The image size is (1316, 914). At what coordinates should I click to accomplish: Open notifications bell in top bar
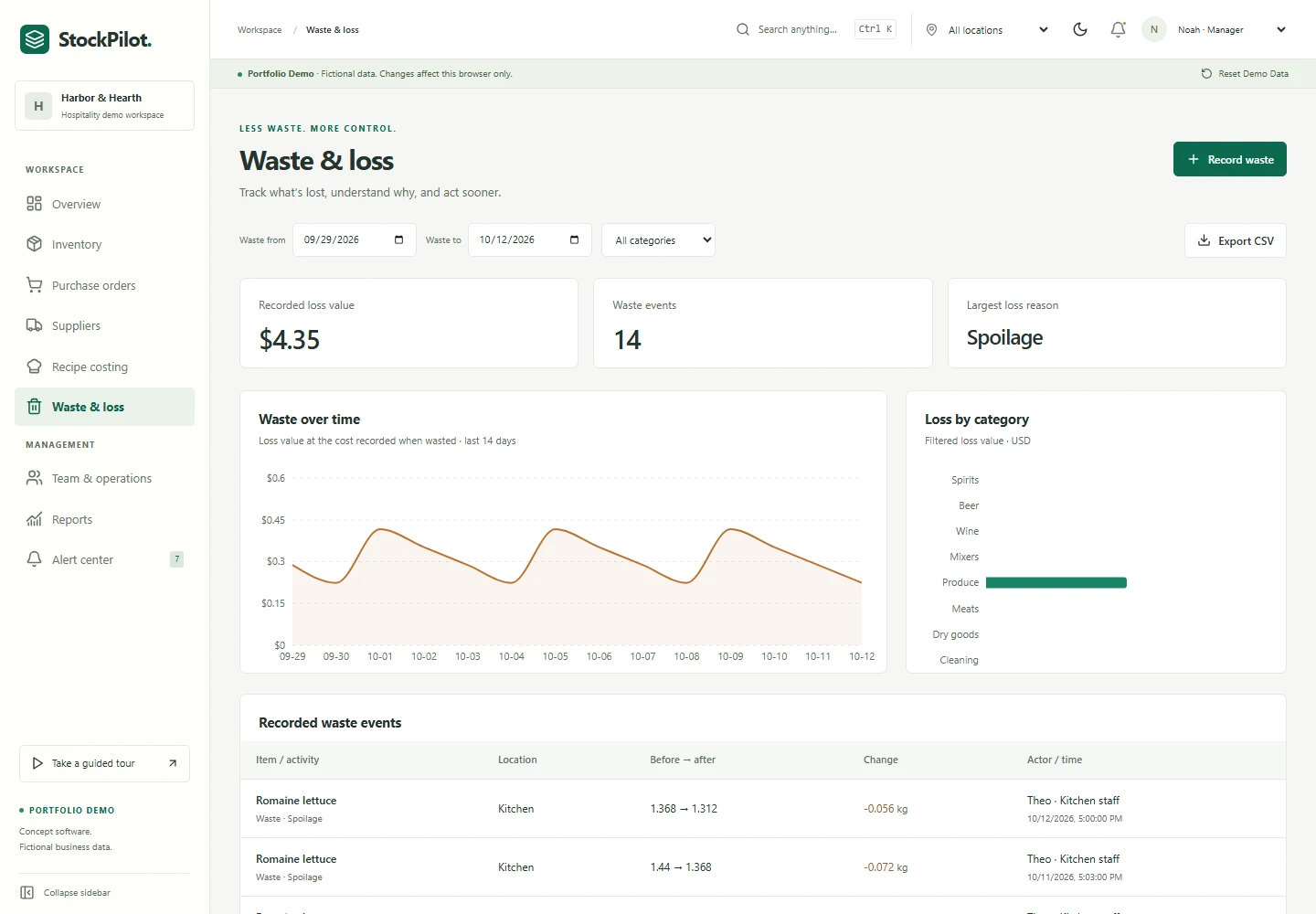(1118, 29)
